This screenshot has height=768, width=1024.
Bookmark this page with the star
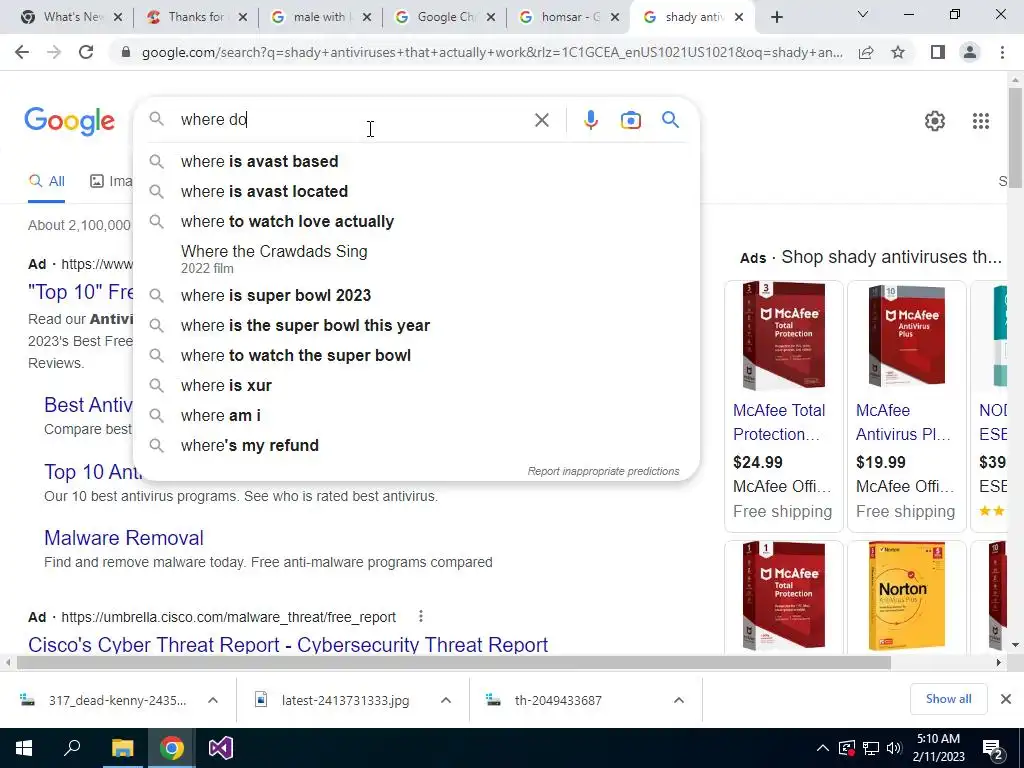coord(898,52)
